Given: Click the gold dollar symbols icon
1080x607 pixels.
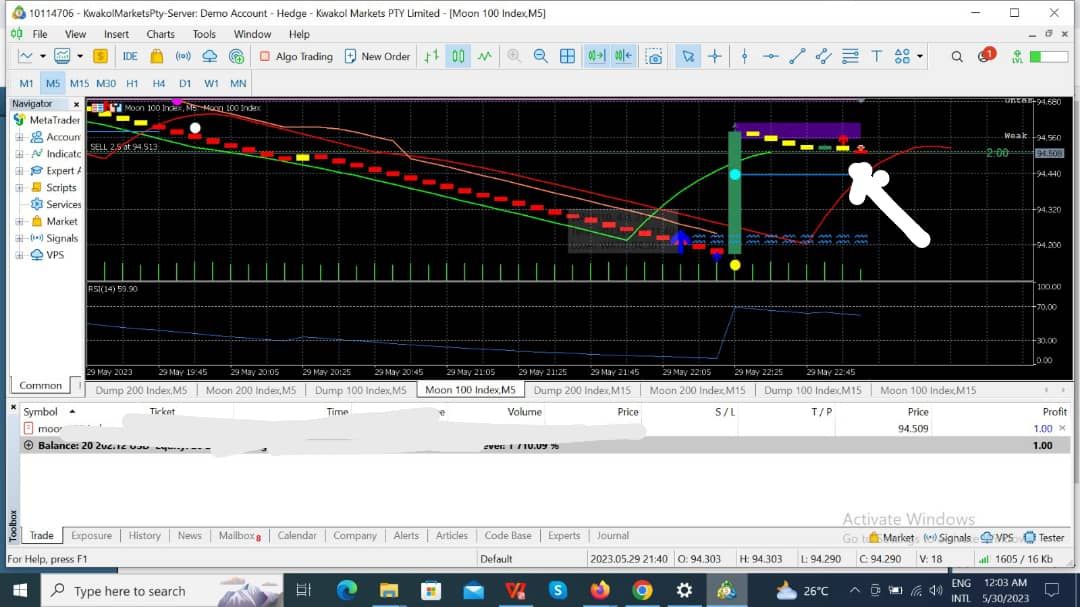Looking at the screenshot, I should point(101,56).
